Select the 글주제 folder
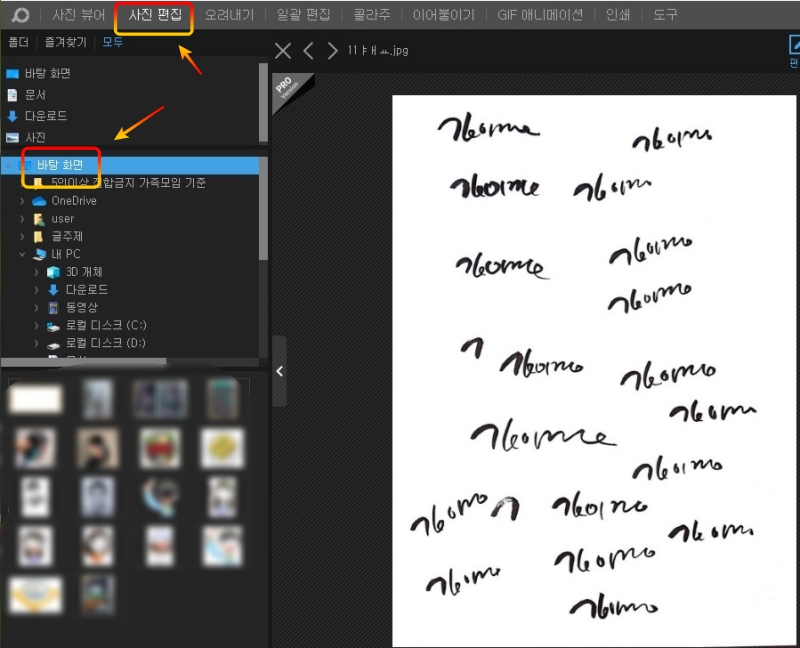Viewport: 800px width, 648px height. (x=66, y=236)
